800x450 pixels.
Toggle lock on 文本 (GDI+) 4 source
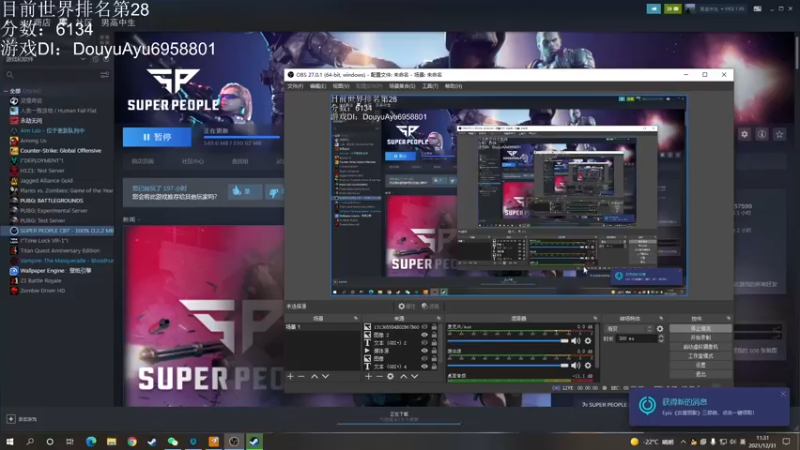[x=434, y=366]
